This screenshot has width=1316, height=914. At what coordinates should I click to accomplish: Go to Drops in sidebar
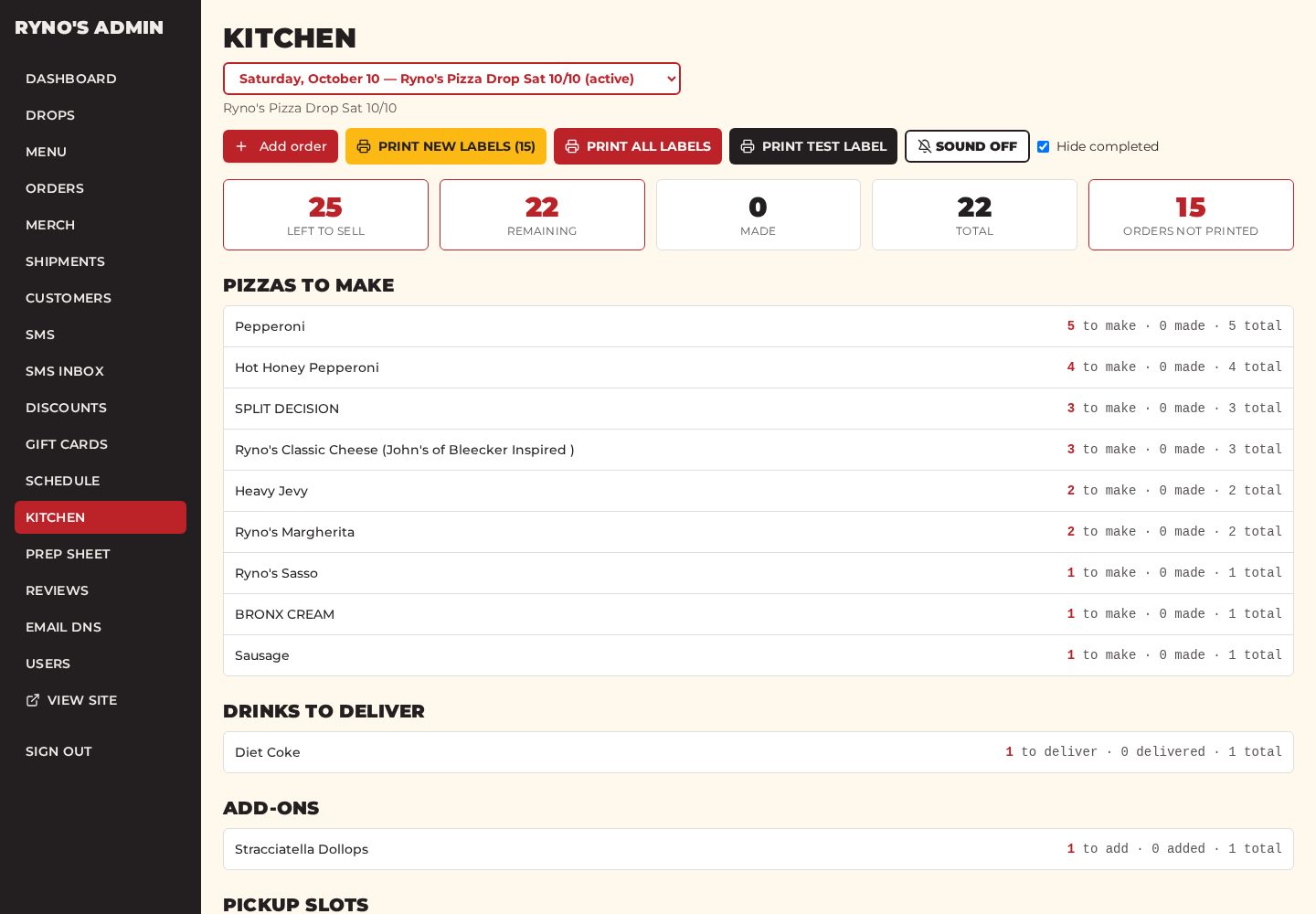(101, 115)
